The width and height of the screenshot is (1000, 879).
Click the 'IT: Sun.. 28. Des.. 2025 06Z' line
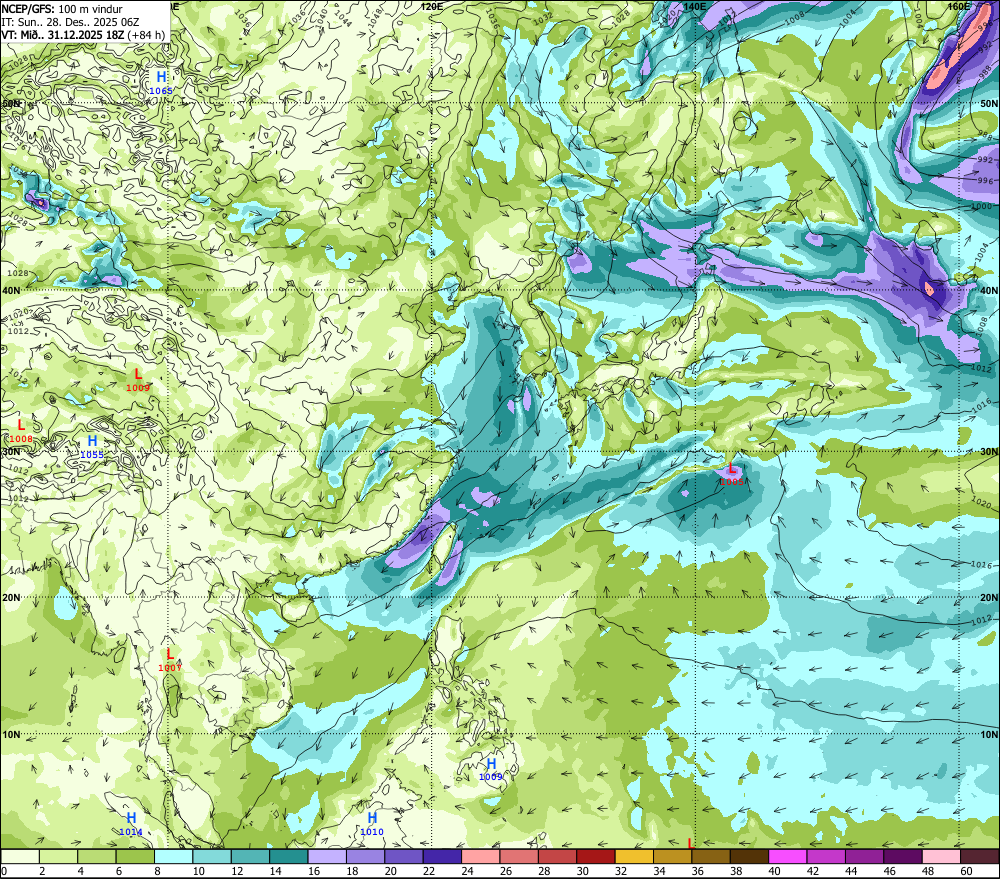coord(70,22)
